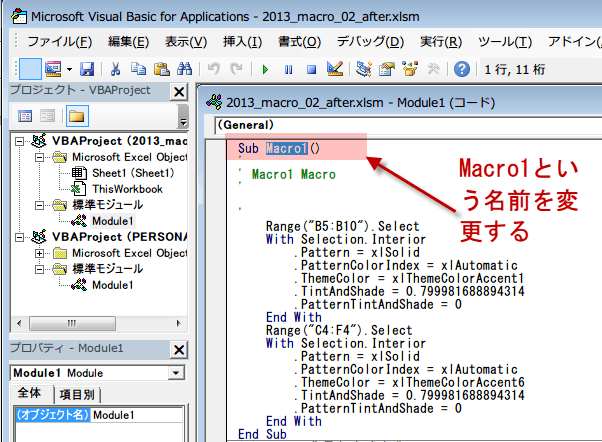The height and width of the screenshot is (442, 602).
Task: Click the Redo arrow icon
Action: (x=236, y=70)
